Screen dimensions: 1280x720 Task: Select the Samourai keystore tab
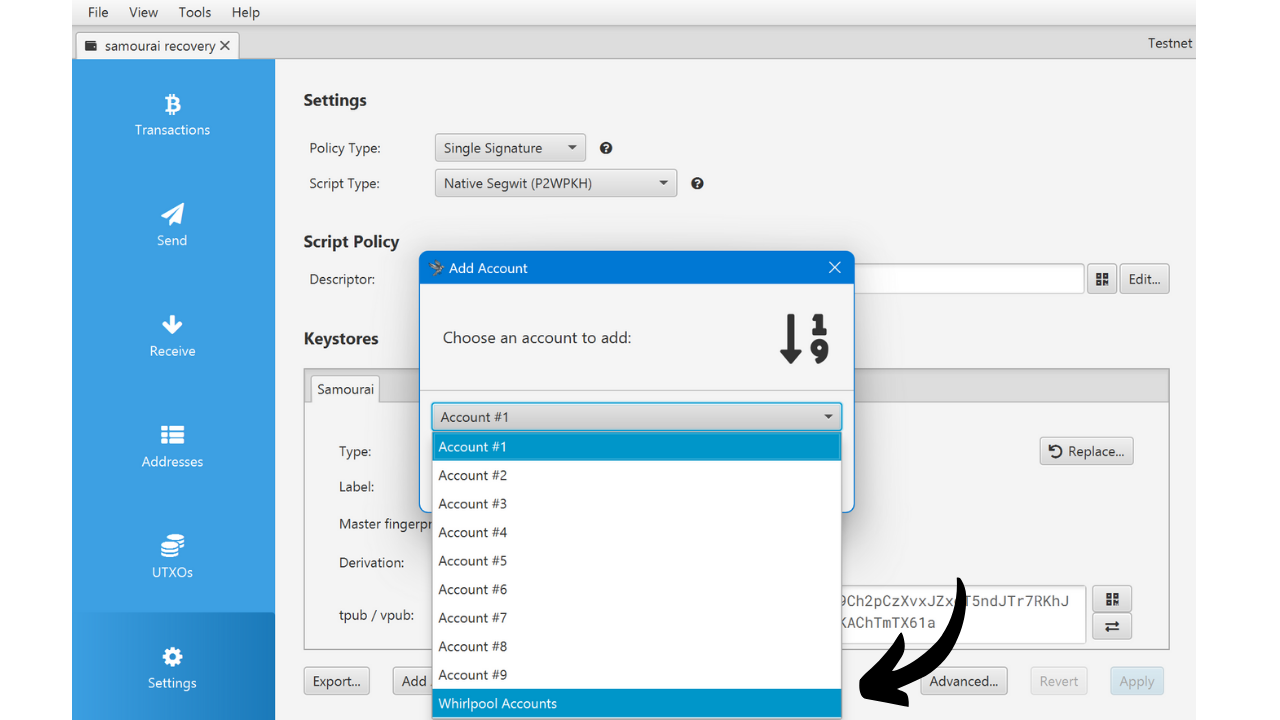tap(346, 389)
